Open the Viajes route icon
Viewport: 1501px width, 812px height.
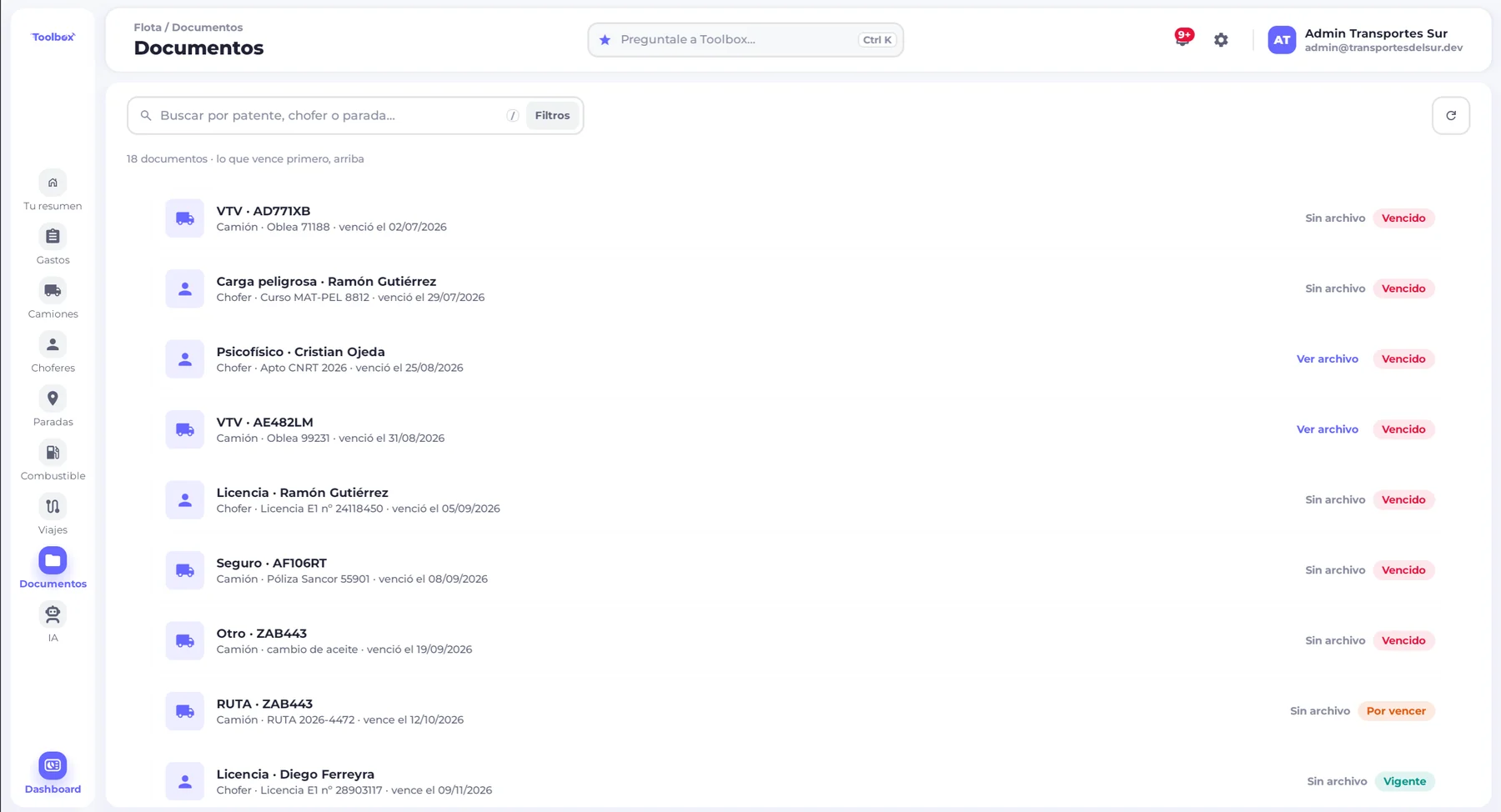coord(53,507)
